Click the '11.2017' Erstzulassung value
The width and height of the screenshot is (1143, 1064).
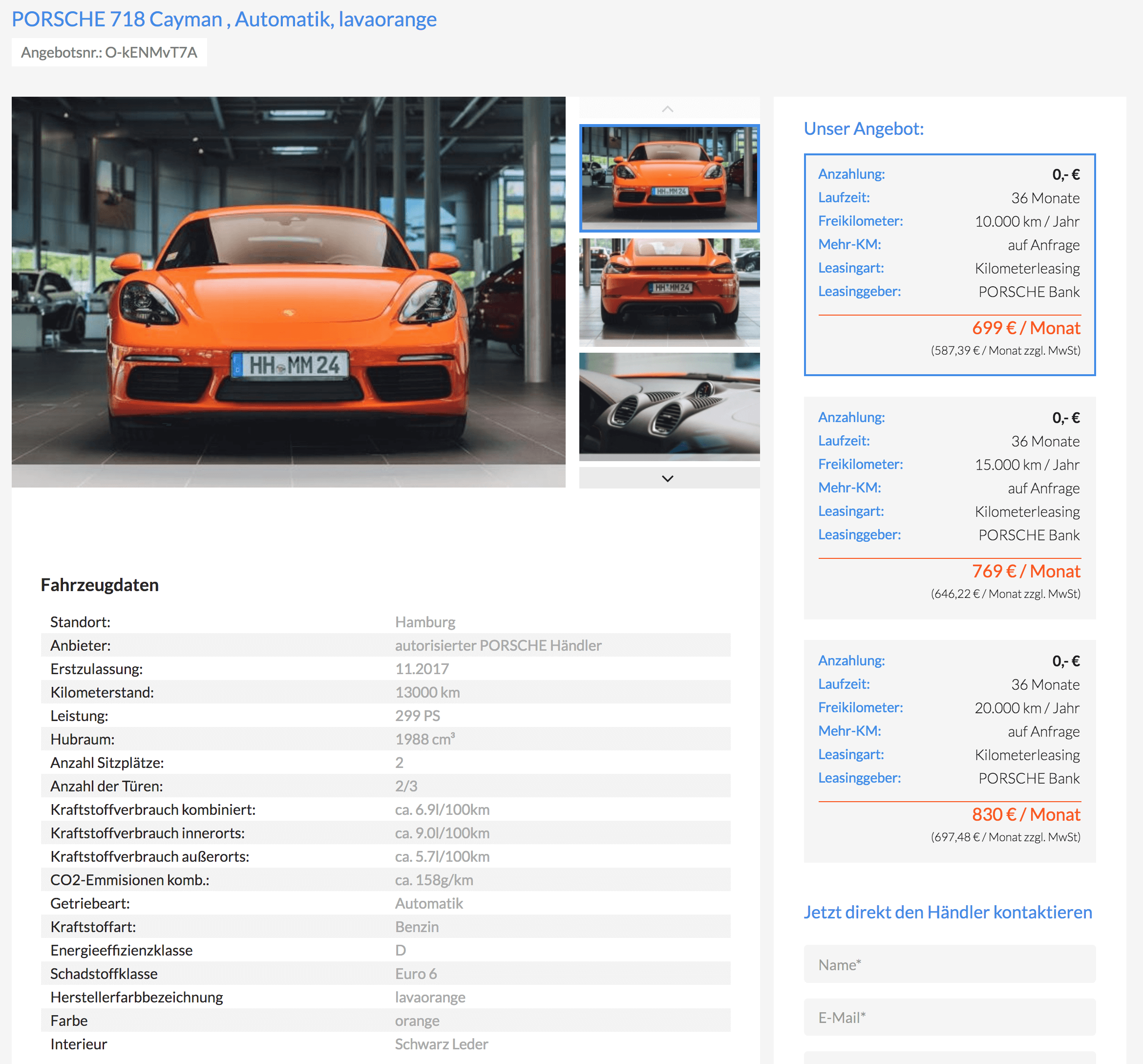(422, 669)
